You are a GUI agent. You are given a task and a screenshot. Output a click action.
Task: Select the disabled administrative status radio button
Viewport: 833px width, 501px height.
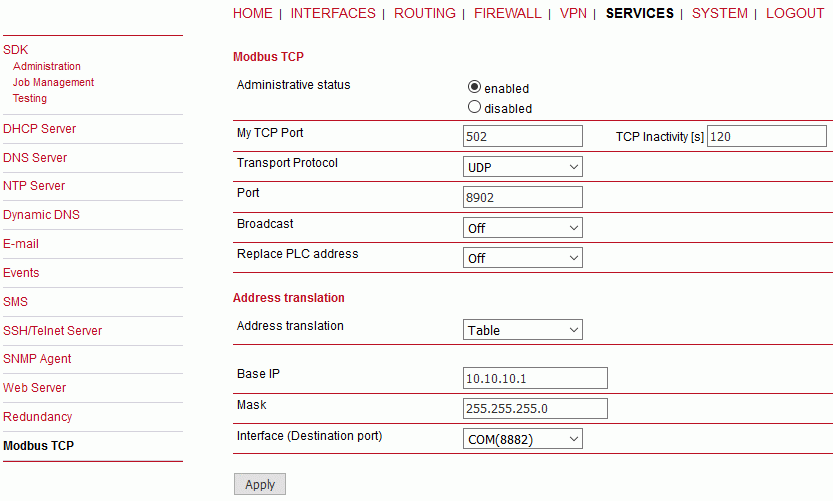tap(474, 107)
